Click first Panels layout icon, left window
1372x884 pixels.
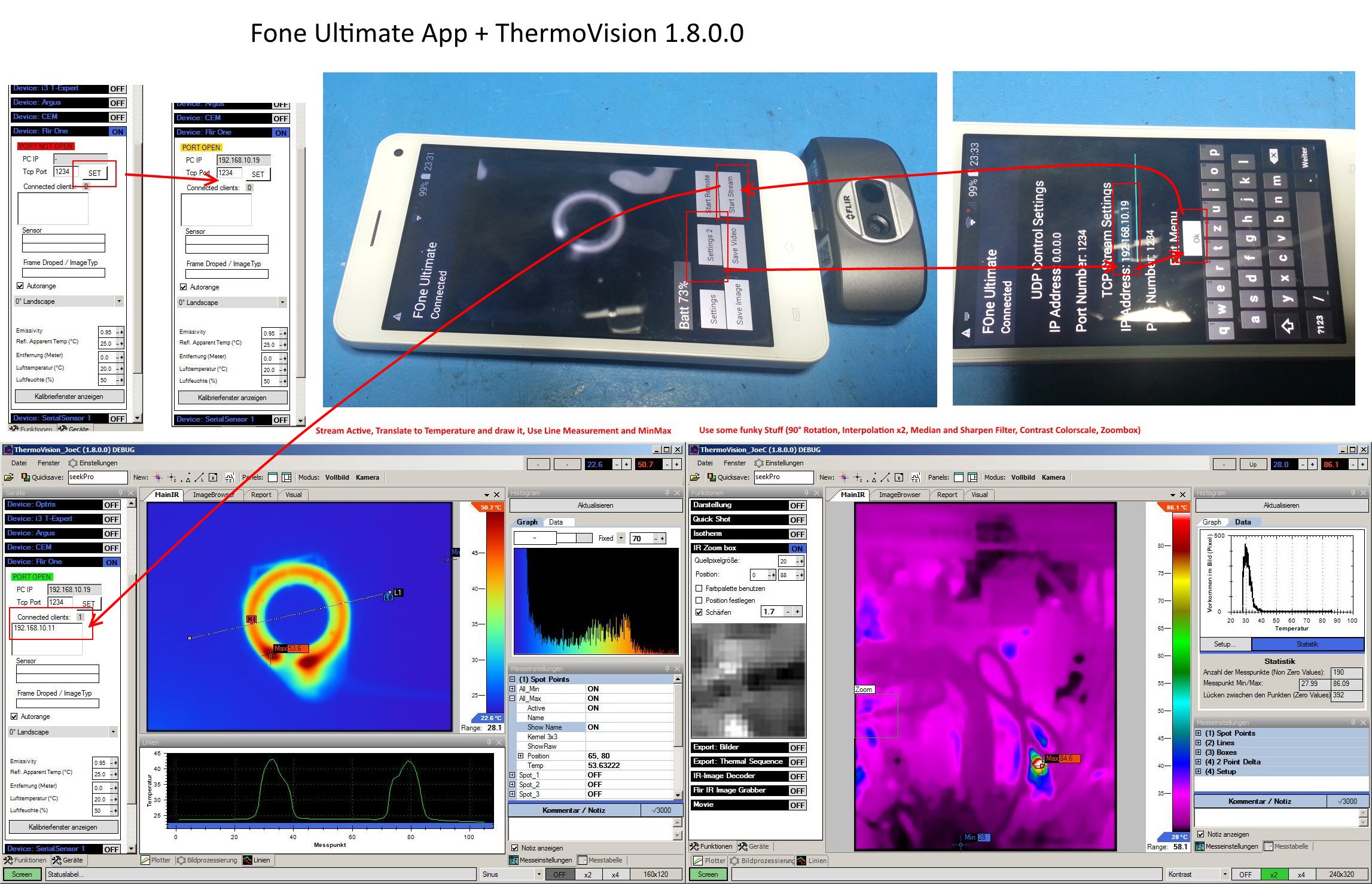[x=273, y=477]
